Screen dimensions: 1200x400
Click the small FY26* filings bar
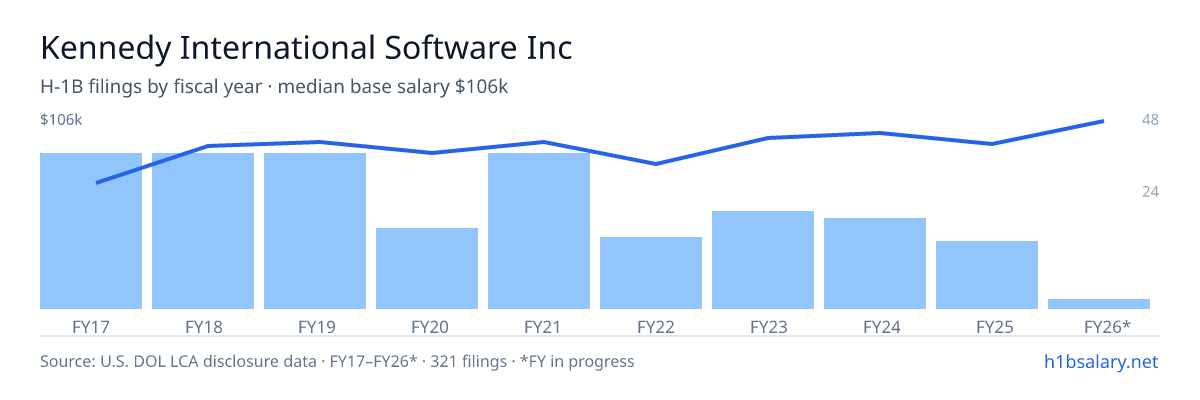1099,304
